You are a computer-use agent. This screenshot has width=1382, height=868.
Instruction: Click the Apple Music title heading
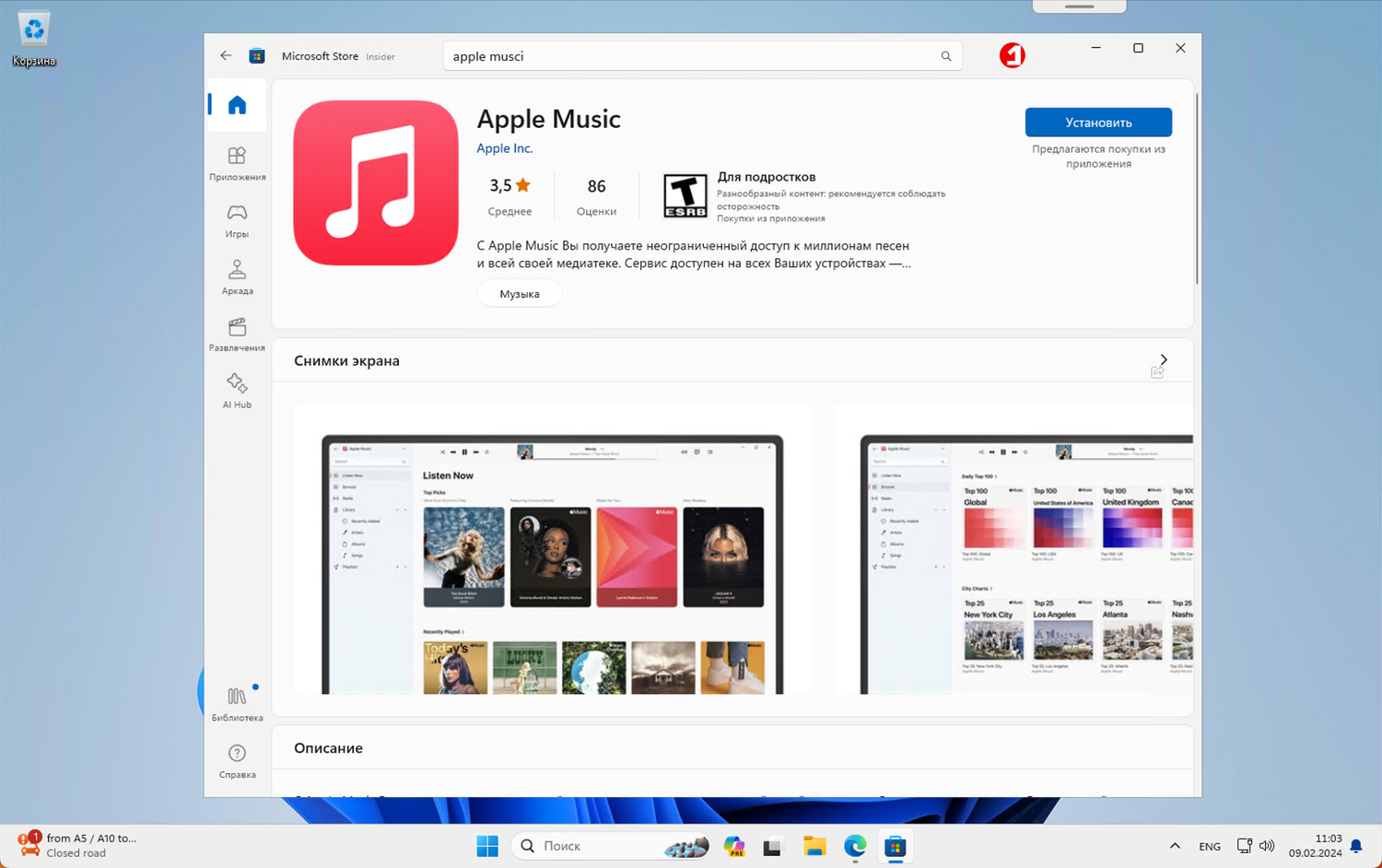point(549,119)
